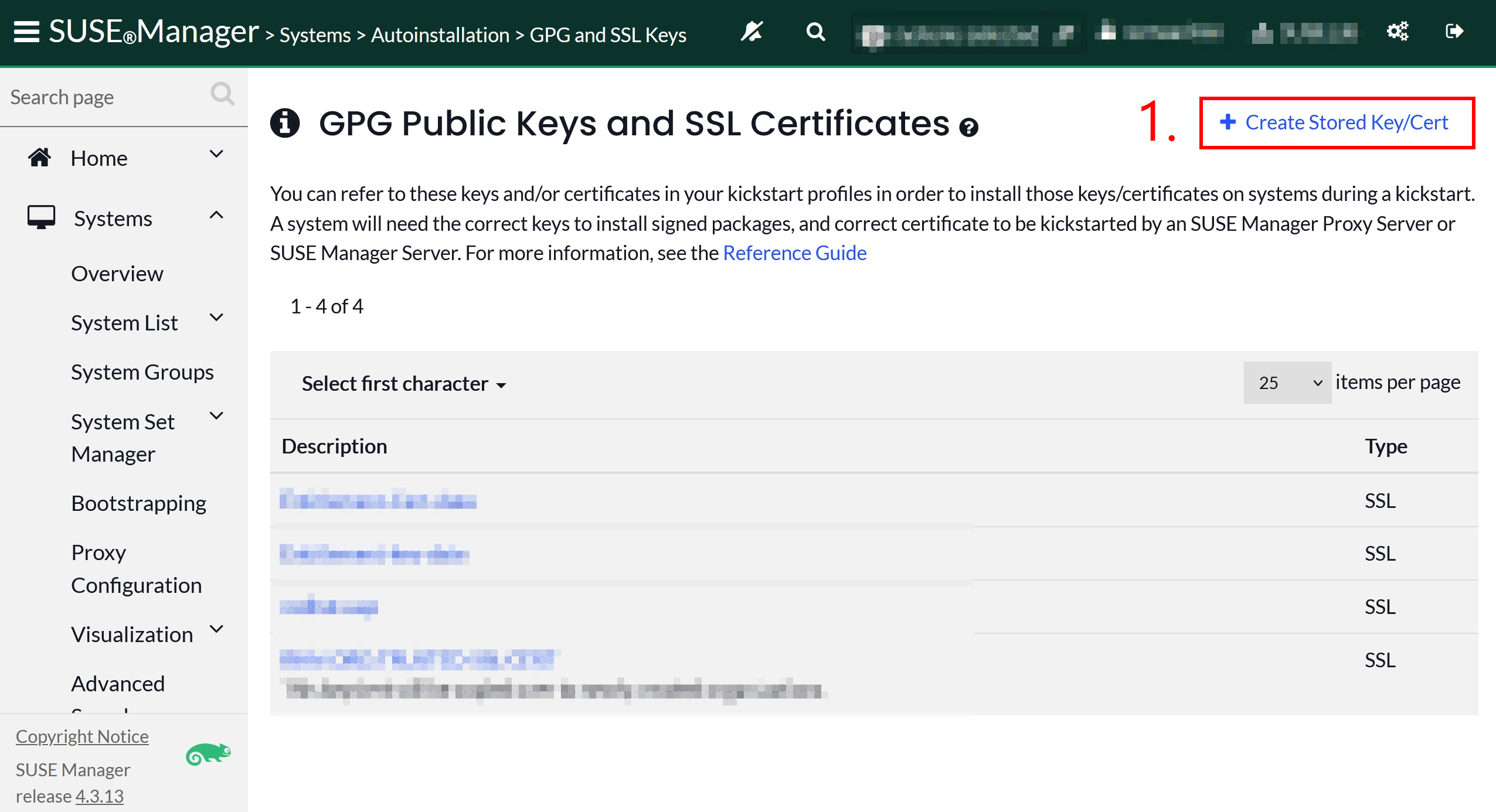Click the '1 - 4 of 4' pagination text
This screenshot has height=812, width=1496.
(327, 306)
